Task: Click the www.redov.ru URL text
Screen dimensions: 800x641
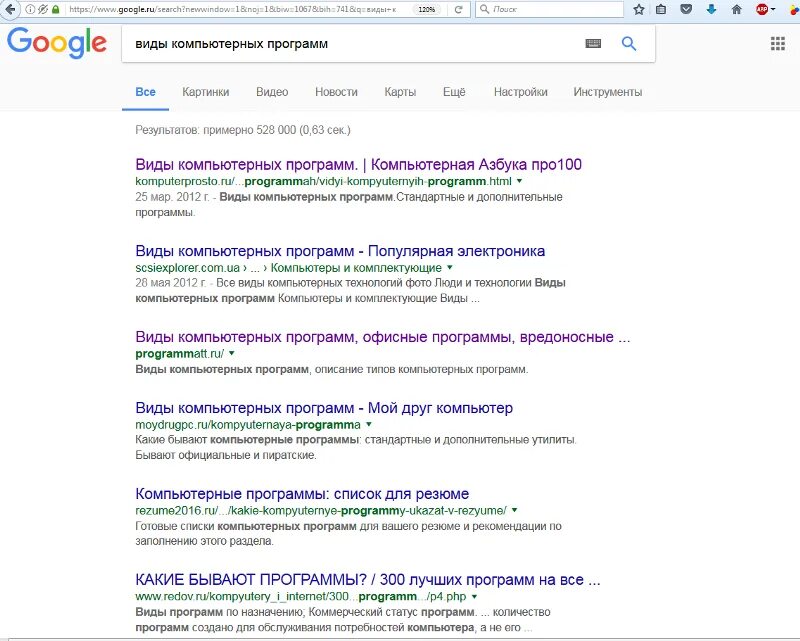Action: 301,597
